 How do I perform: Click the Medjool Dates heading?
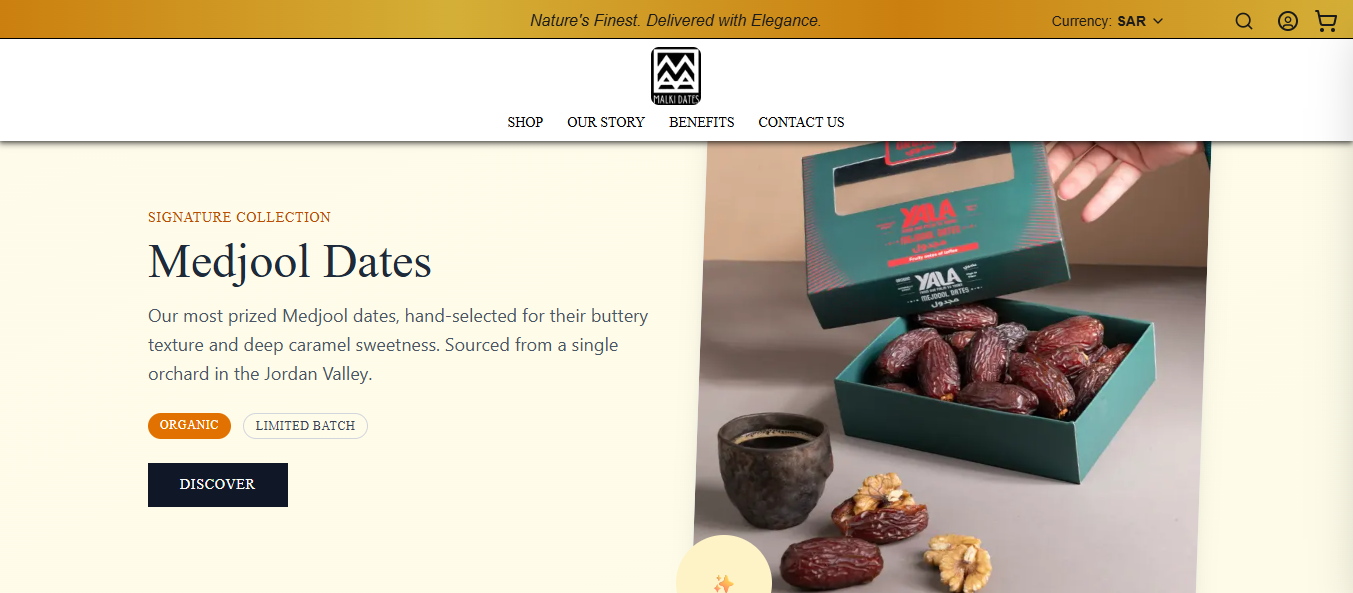click(x=290, y=262)
